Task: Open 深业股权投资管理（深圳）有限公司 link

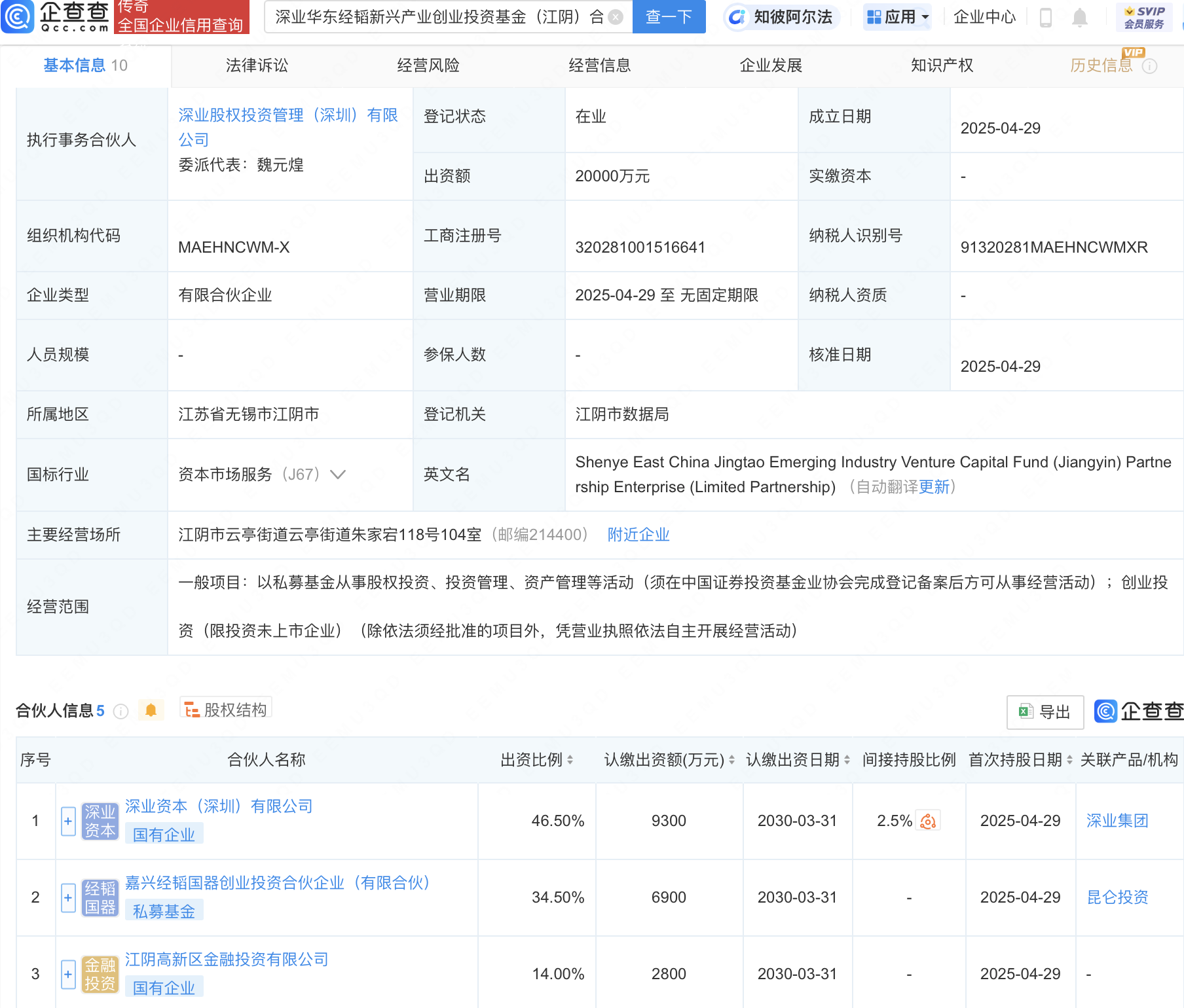Action: coord(288,128)
